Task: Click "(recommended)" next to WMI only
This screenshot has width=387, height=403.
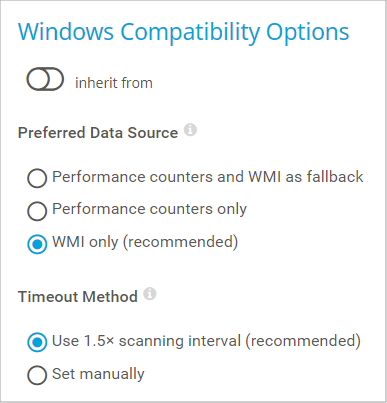Action: pos(180,242)
